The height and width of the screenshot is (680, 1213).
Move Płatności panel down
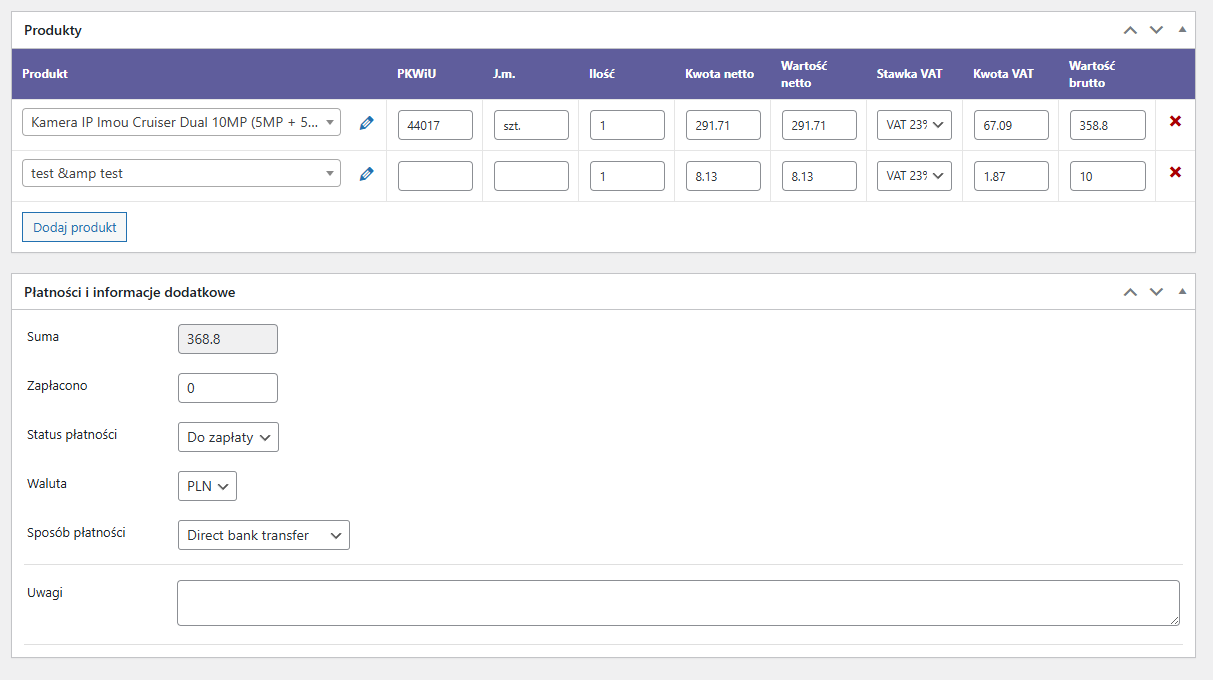pos(1156,292)
